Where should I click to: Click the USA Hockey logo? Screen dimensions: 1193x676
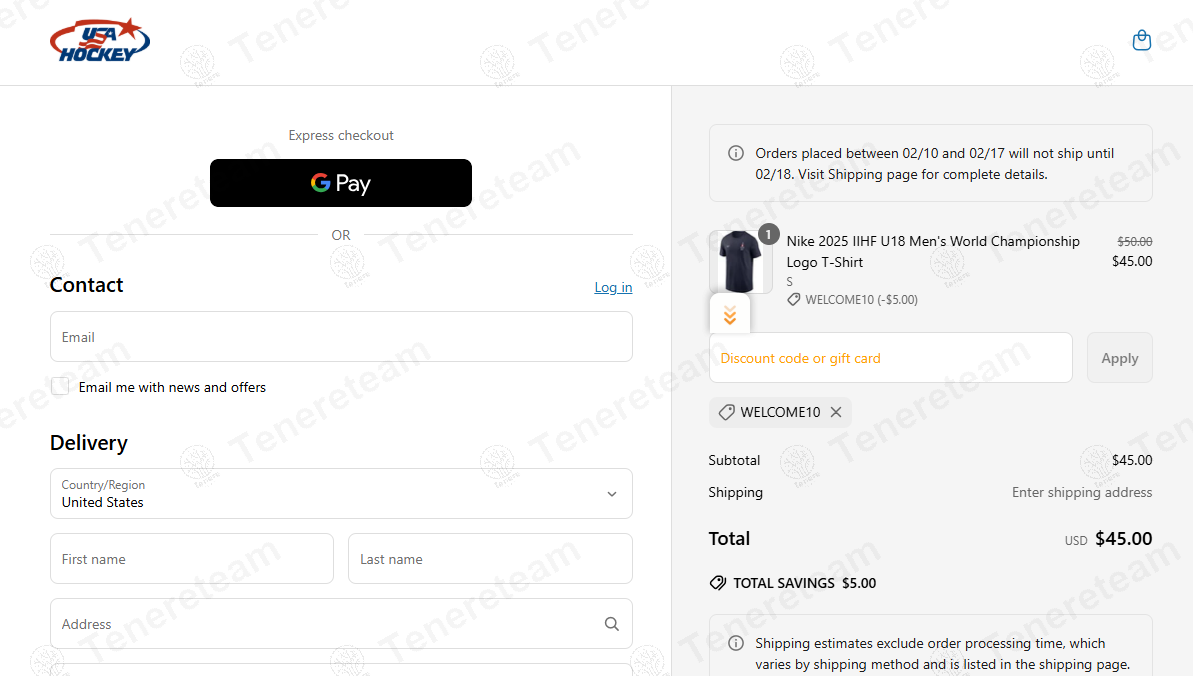tap(100, 40)
